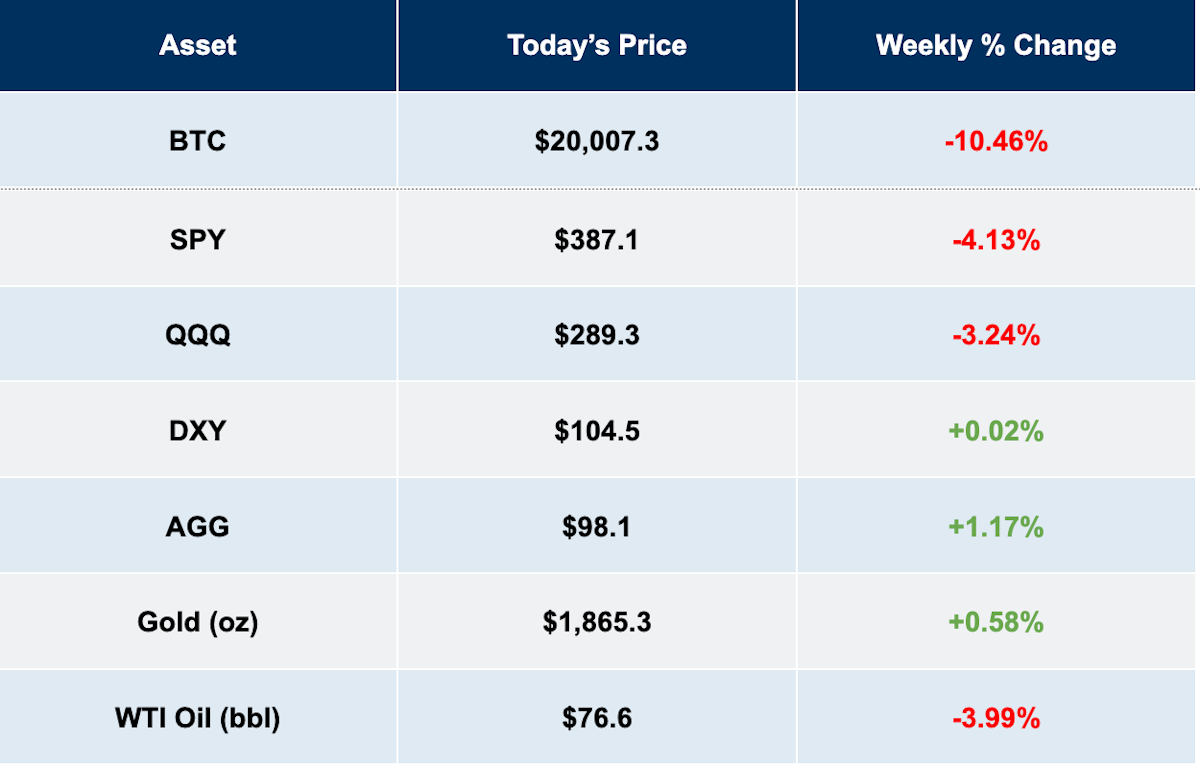Viewport: 1200px width, 768px height.
Task: Select the WTI Oil (bbl) label
Action: point(198,718)
